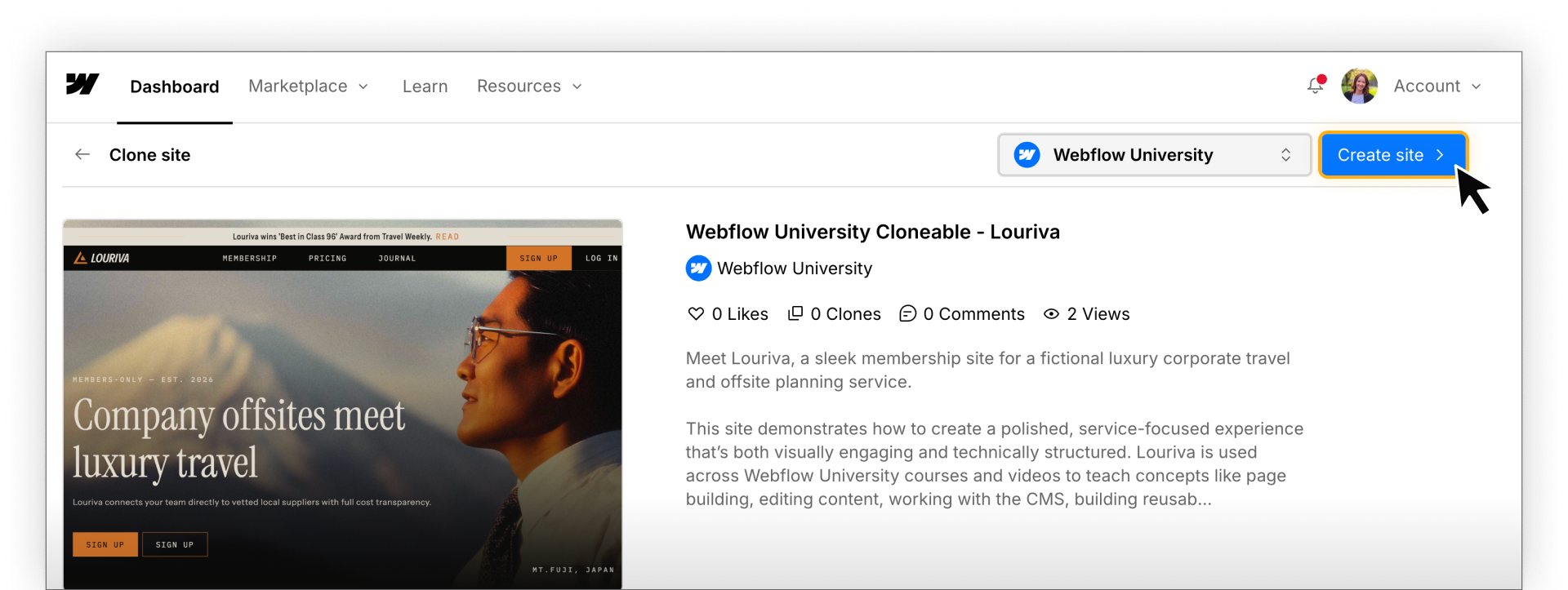Image resolution: width=1568 pixels, height=590 pixels.
Task: Click the Webflow logo icon
Action: [x=82, y=85]
